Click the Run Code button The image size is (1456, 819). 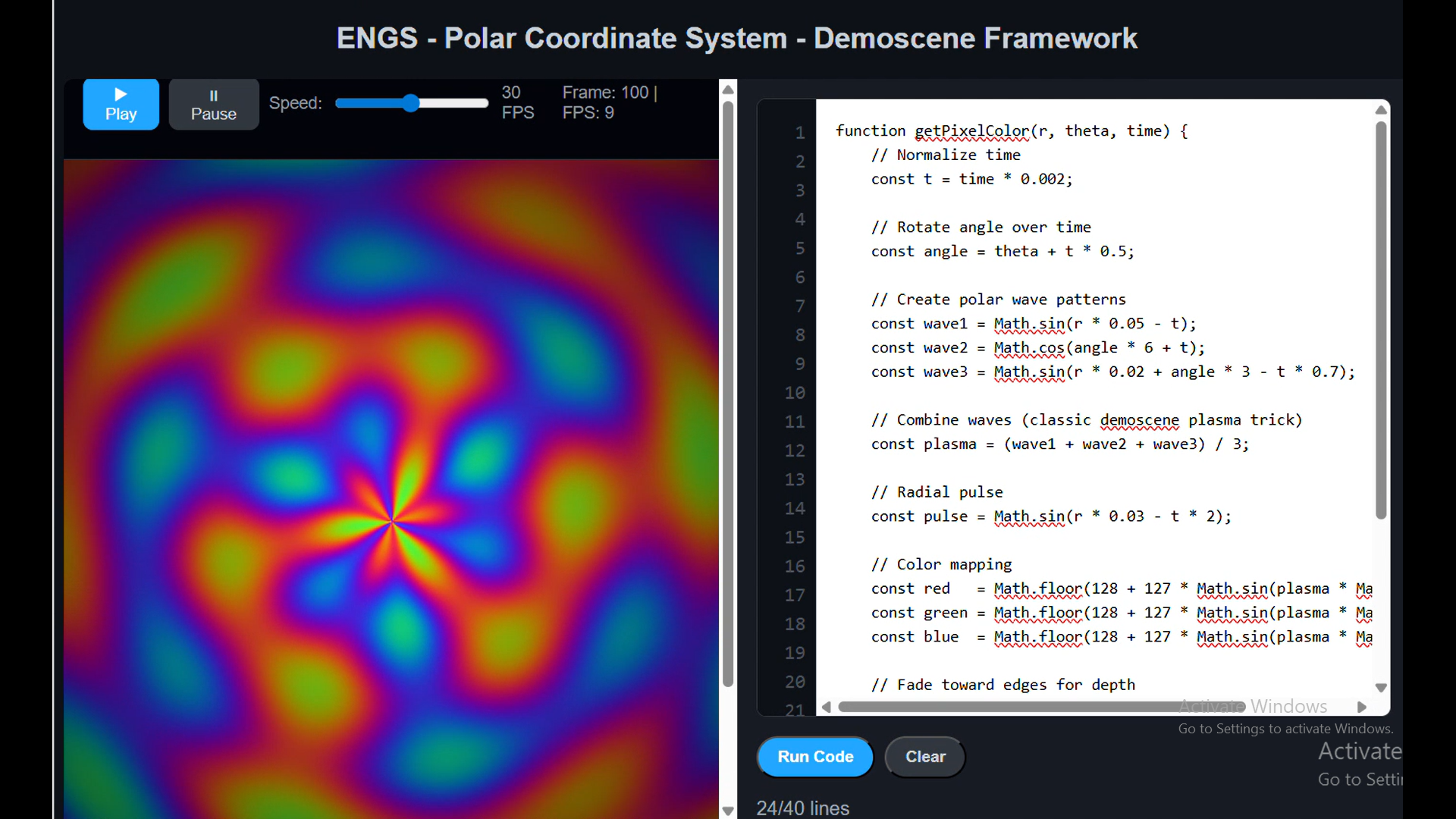pyautogui.click(x=815, y=756)
